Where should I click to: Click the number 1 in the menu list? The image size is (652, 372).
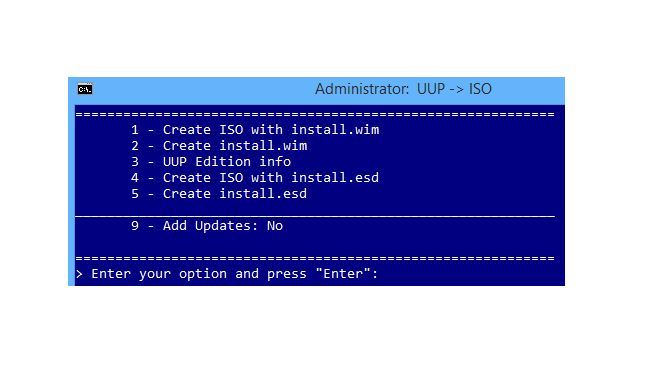[x=135, y=130]
